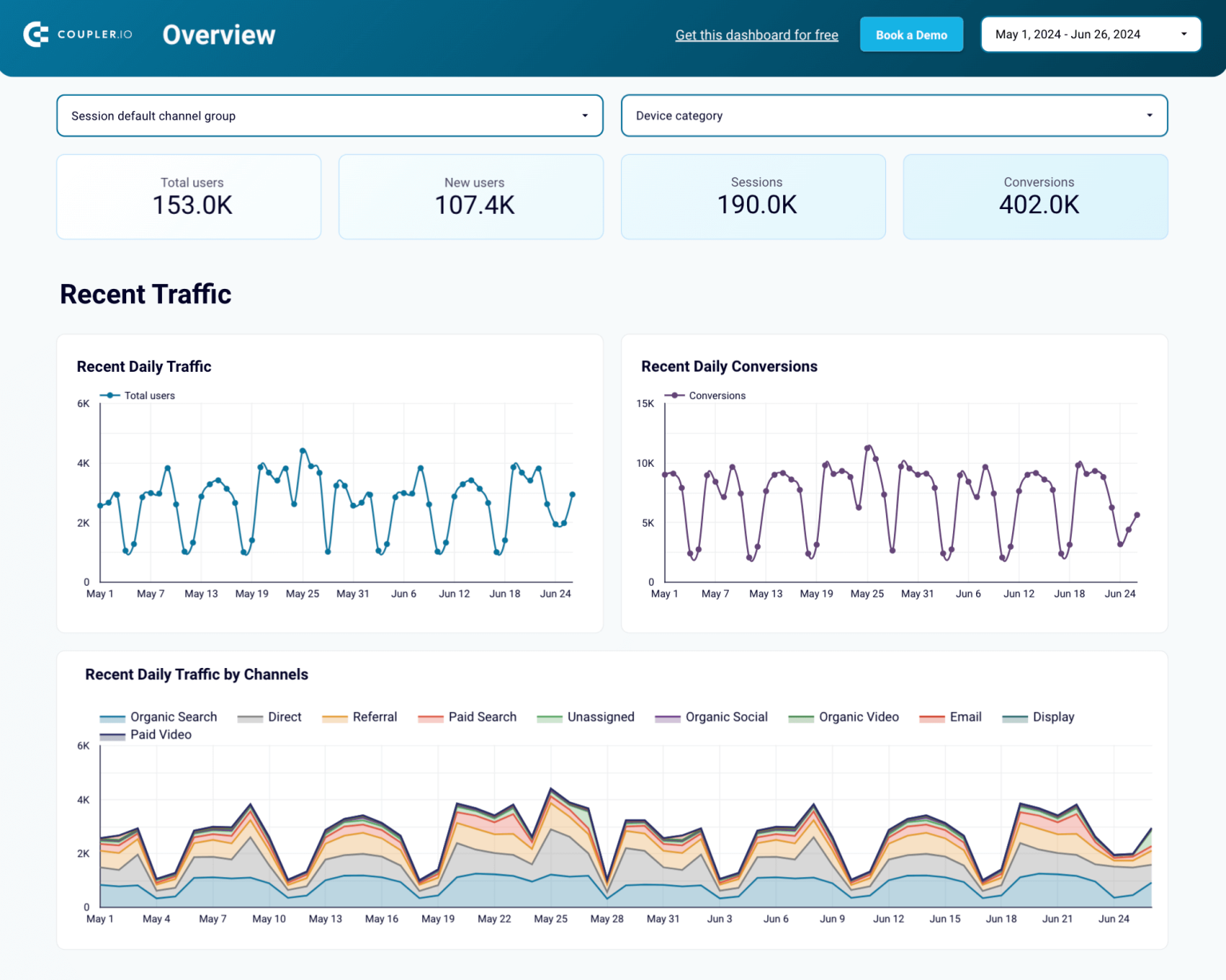Select the Conversions legend marker
The image size is (1226, 980).
click(x=674, y=395)
